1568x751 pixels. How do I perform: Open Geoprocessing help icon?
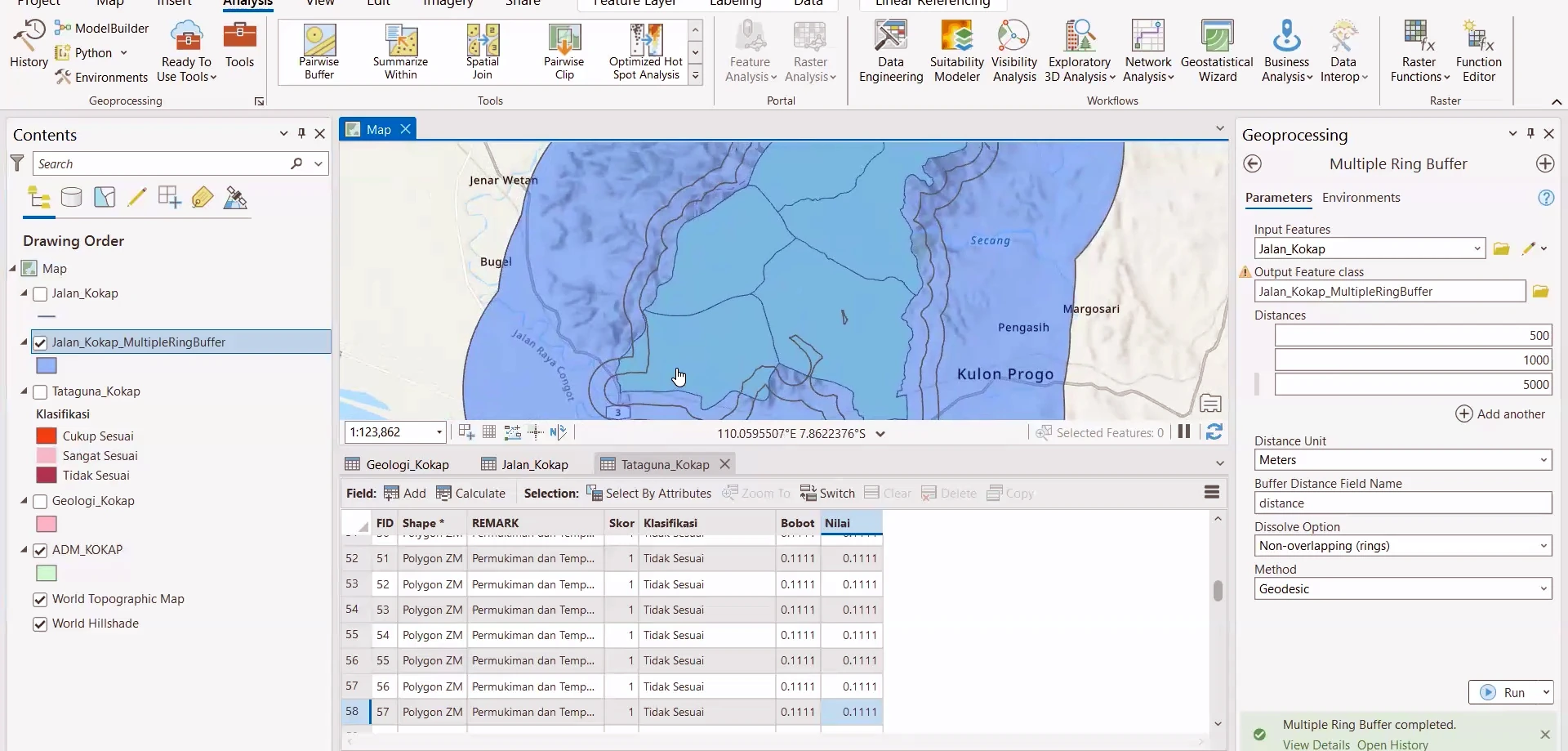(1545, 198)
